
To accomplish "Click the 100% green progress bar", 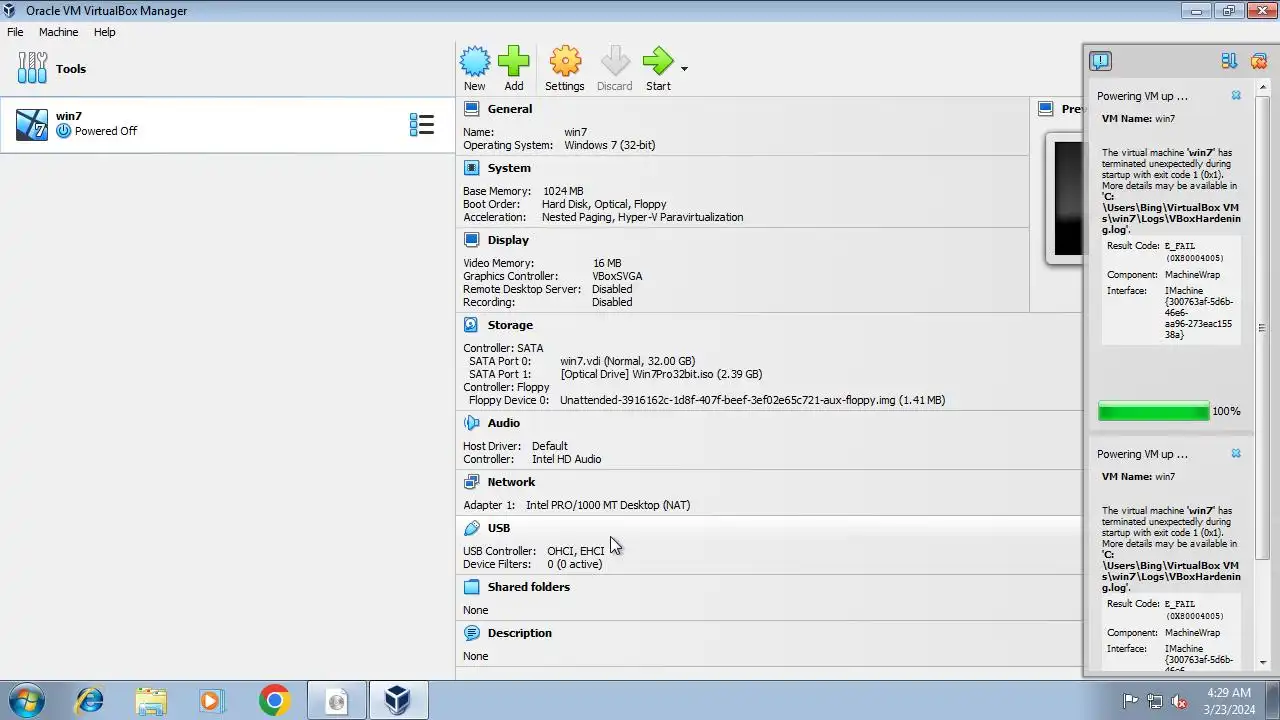I will [x=1153, y=411].
